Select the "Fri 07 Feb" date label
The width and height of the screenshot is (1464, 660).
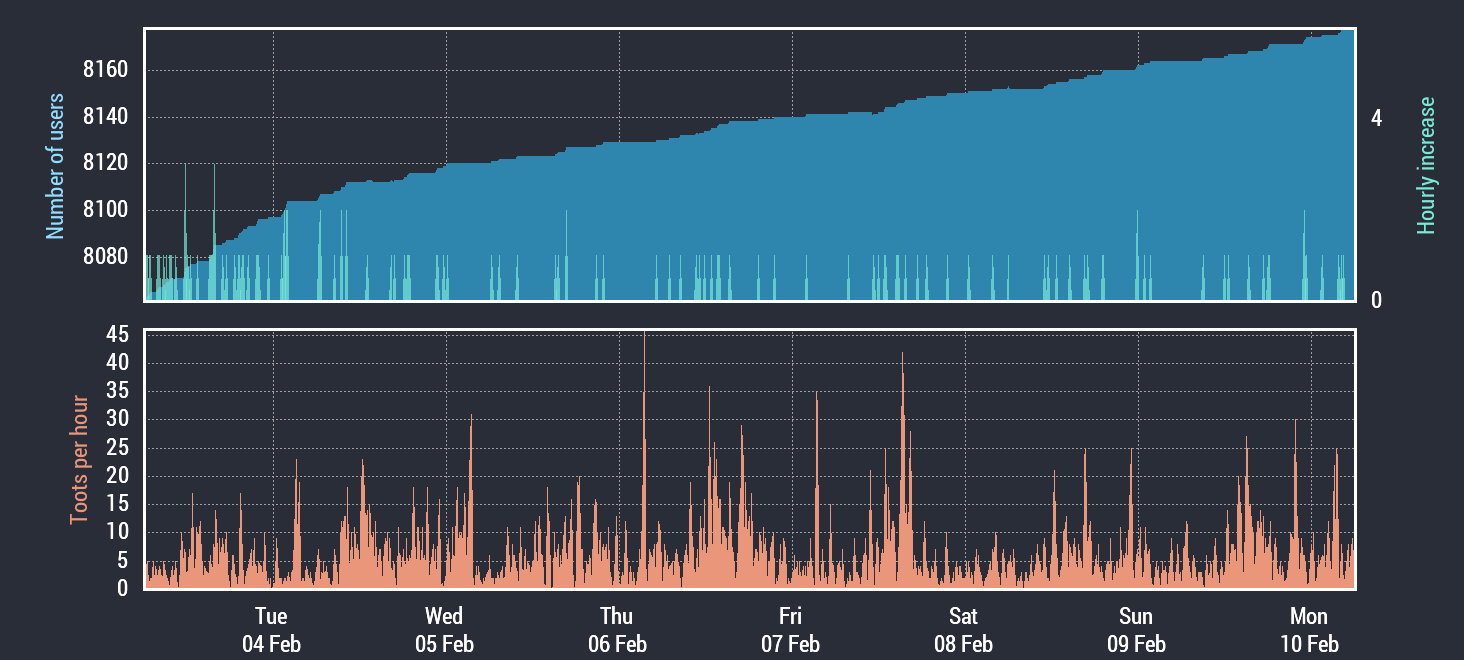pyautogui.click(x=790, y=629)
